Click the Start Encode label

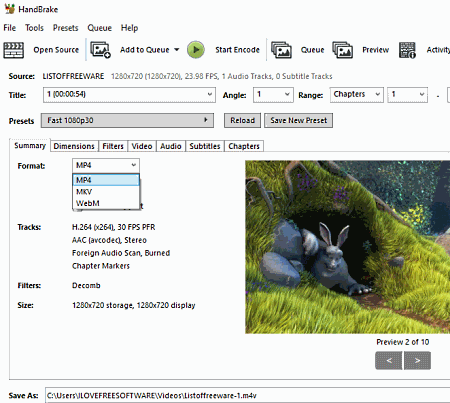pyautogui.click(x=237, y=50)
